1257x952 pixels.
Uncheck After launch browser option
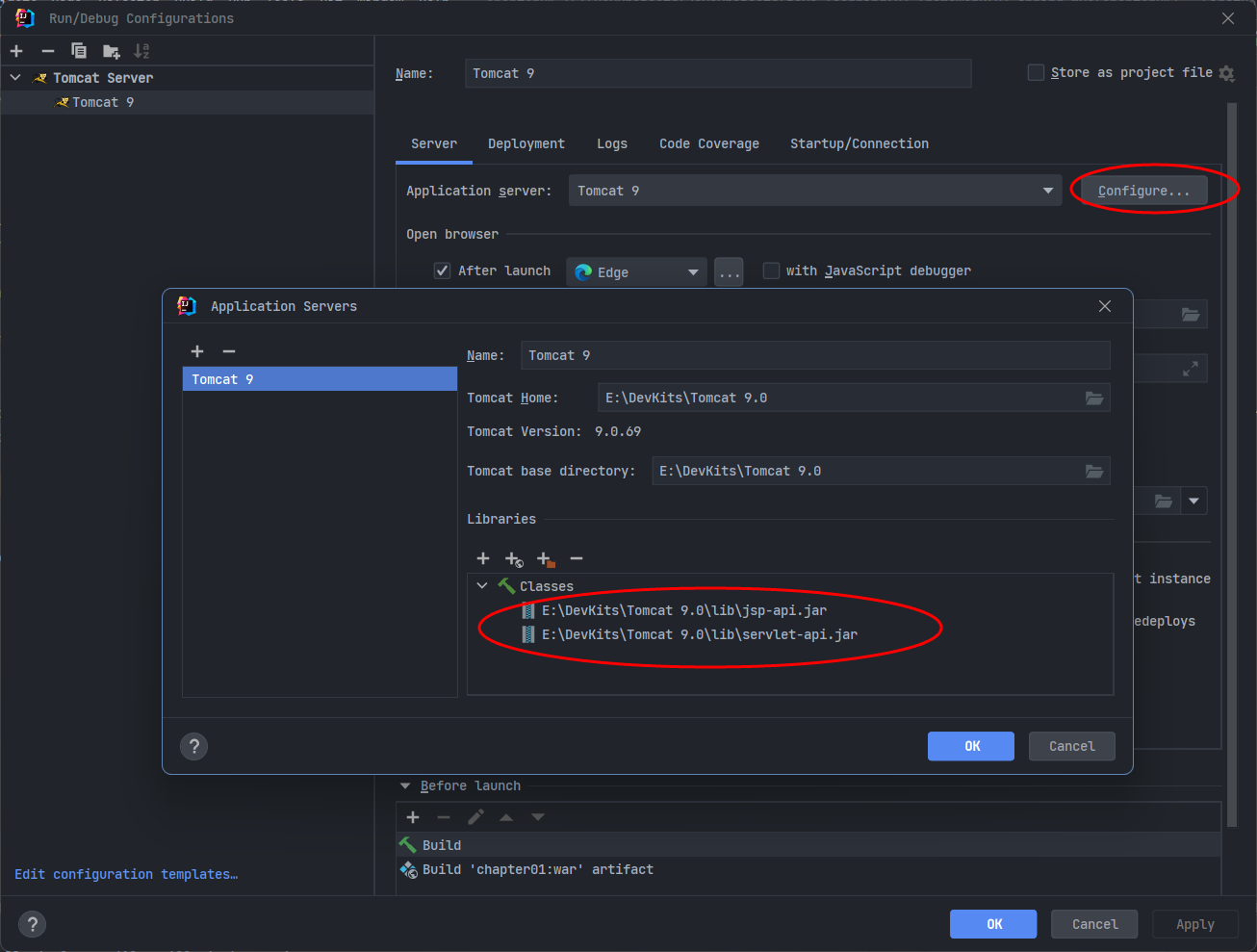443,270
